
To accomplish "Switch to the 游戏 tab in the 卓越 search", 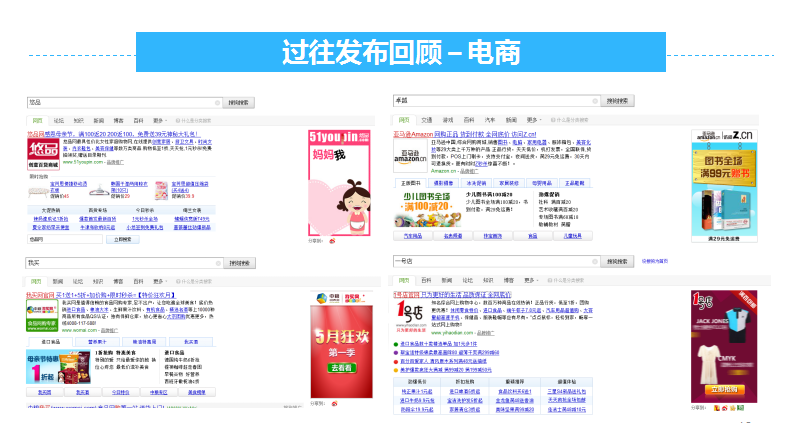I will [x=448, y=120].
